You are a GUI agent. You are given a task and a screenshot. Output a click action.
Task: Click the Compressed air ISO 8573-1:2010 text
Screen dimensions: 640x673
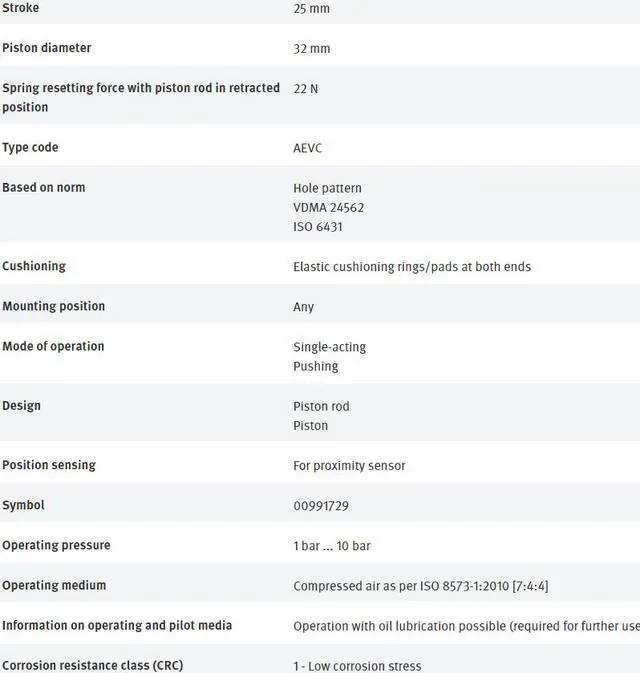[x=420, y=586]
